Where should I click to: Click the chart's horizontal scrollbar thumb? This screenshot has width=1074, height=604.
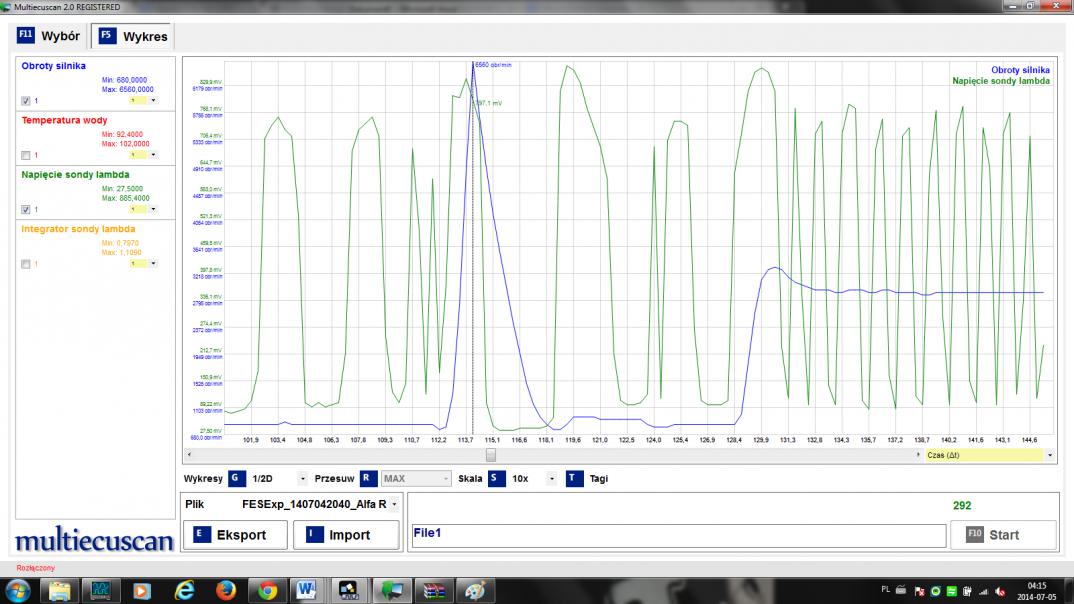pos(490,455)
